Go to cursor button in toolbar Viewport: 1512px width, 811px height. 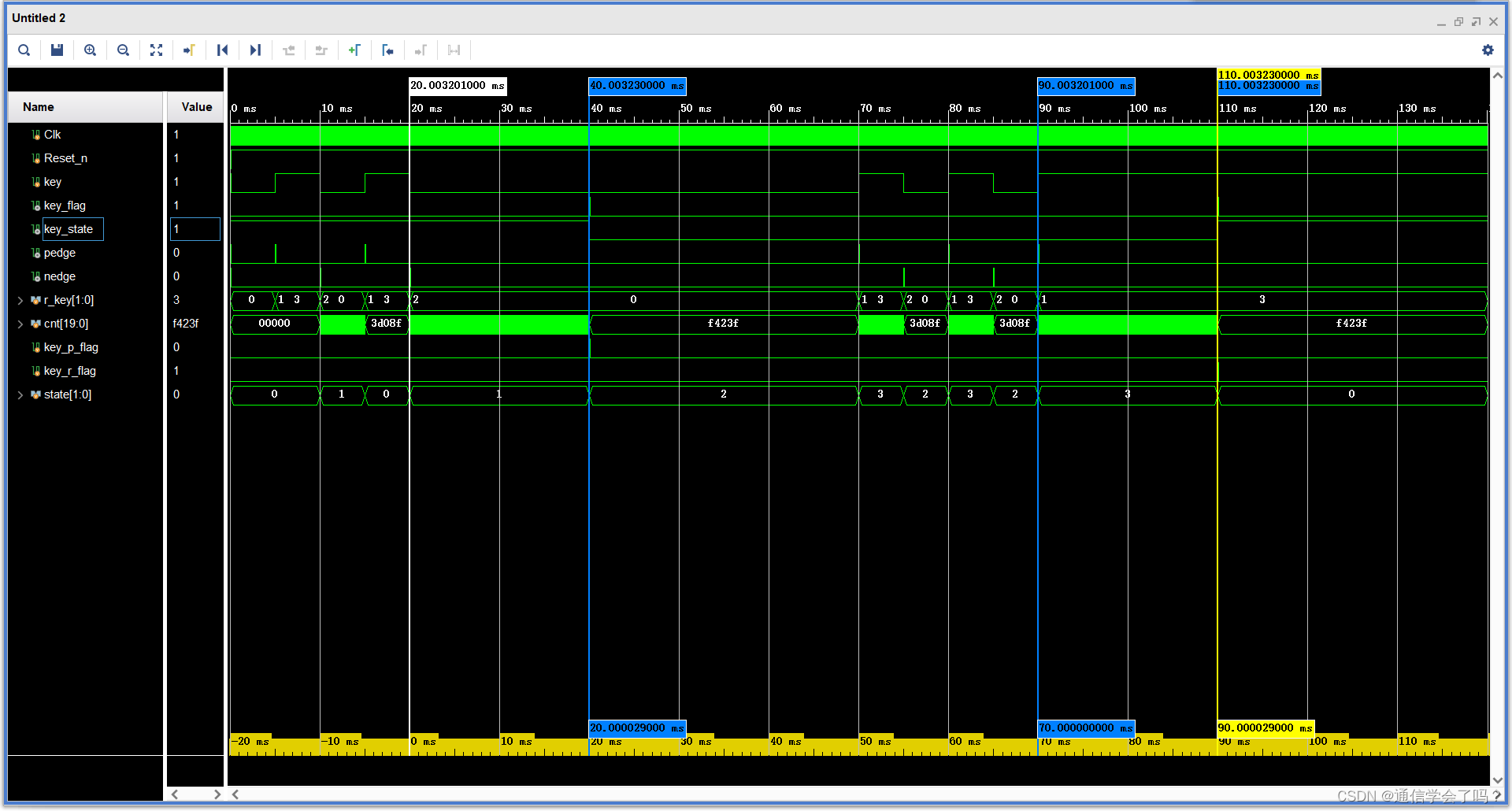point(189,50)
